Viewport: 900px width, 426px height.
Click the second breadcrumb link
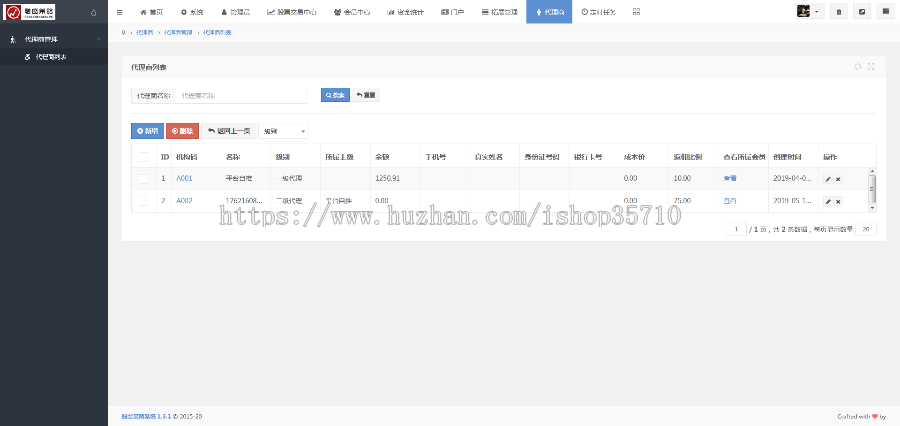[x=178, y=33]
